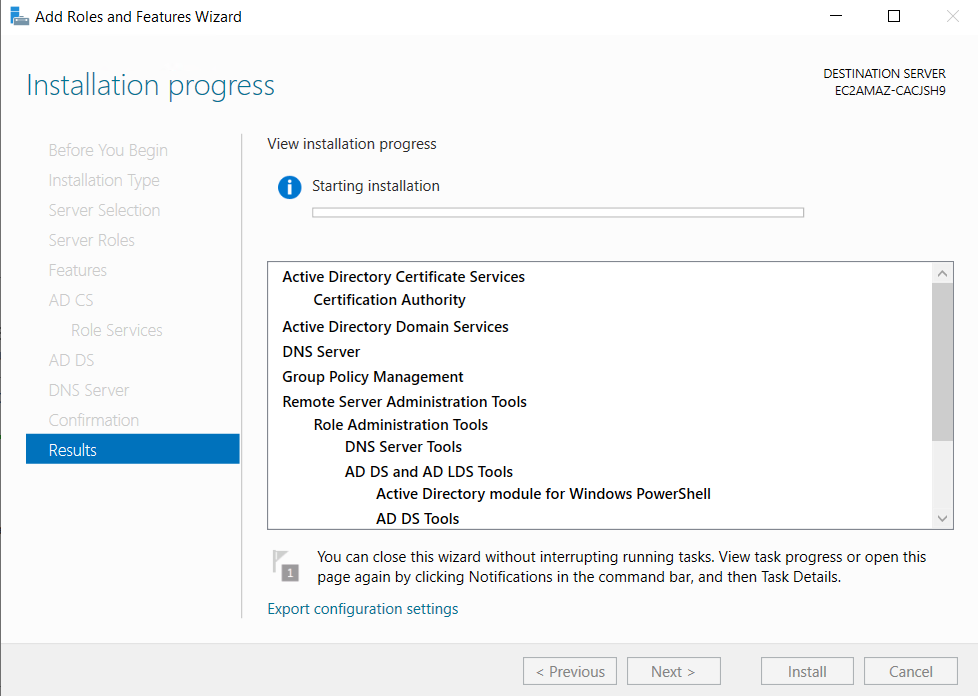
Task: Click 'Certification Authority' row
Action: tap(389, 300)
